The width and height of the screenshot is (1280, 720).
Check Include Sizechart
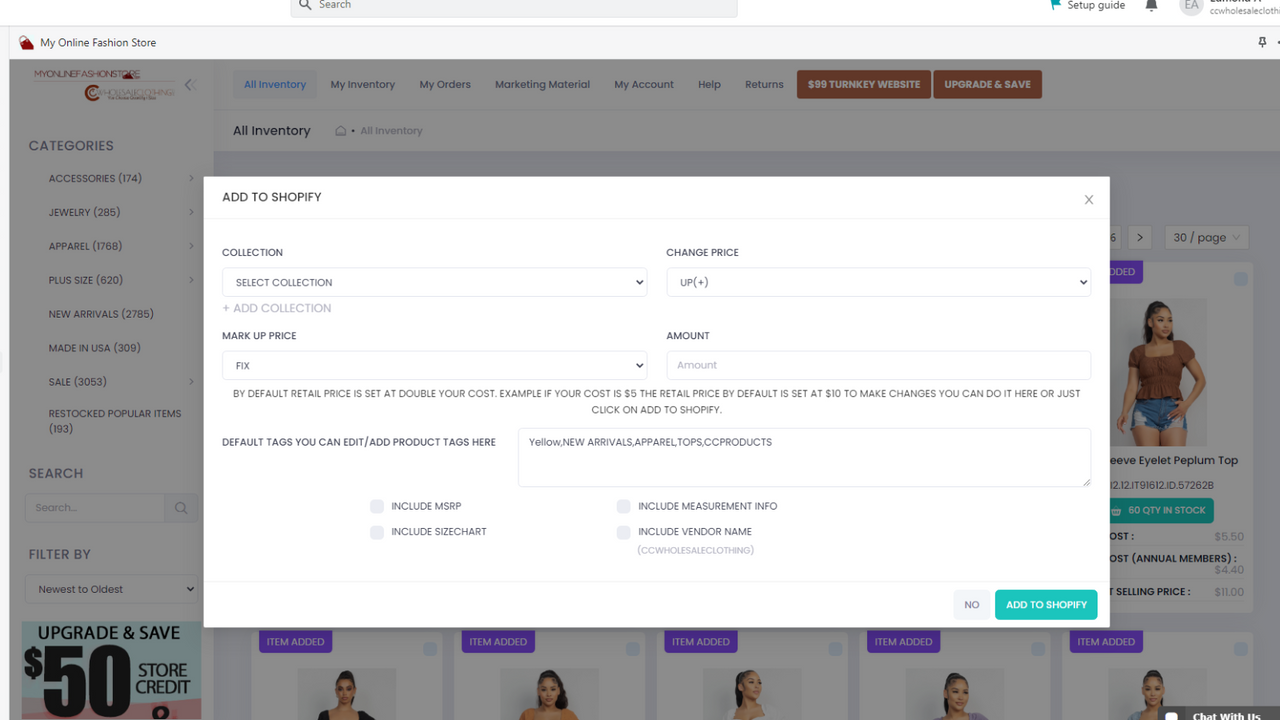coord(377,532)
